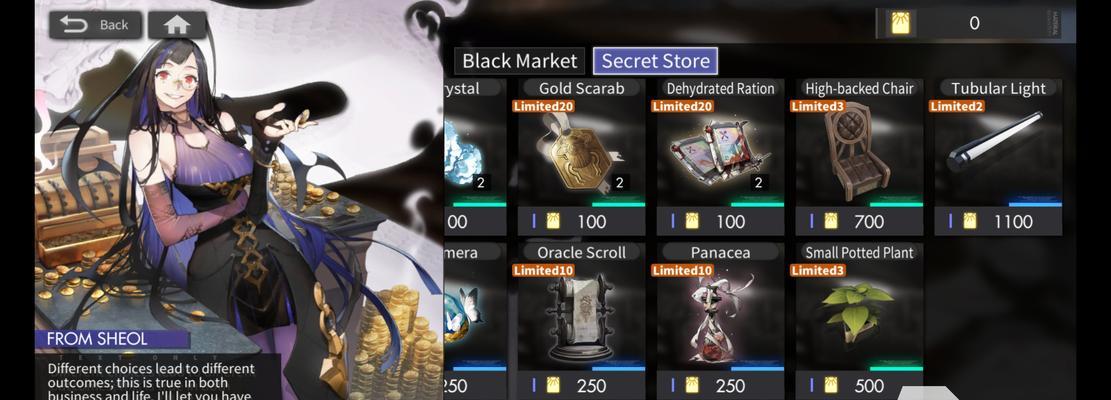Tap the From Sheol dialogue text
Image resolution: width=1111 pixels, height=400 pixels.
click(x=150, y=381)
